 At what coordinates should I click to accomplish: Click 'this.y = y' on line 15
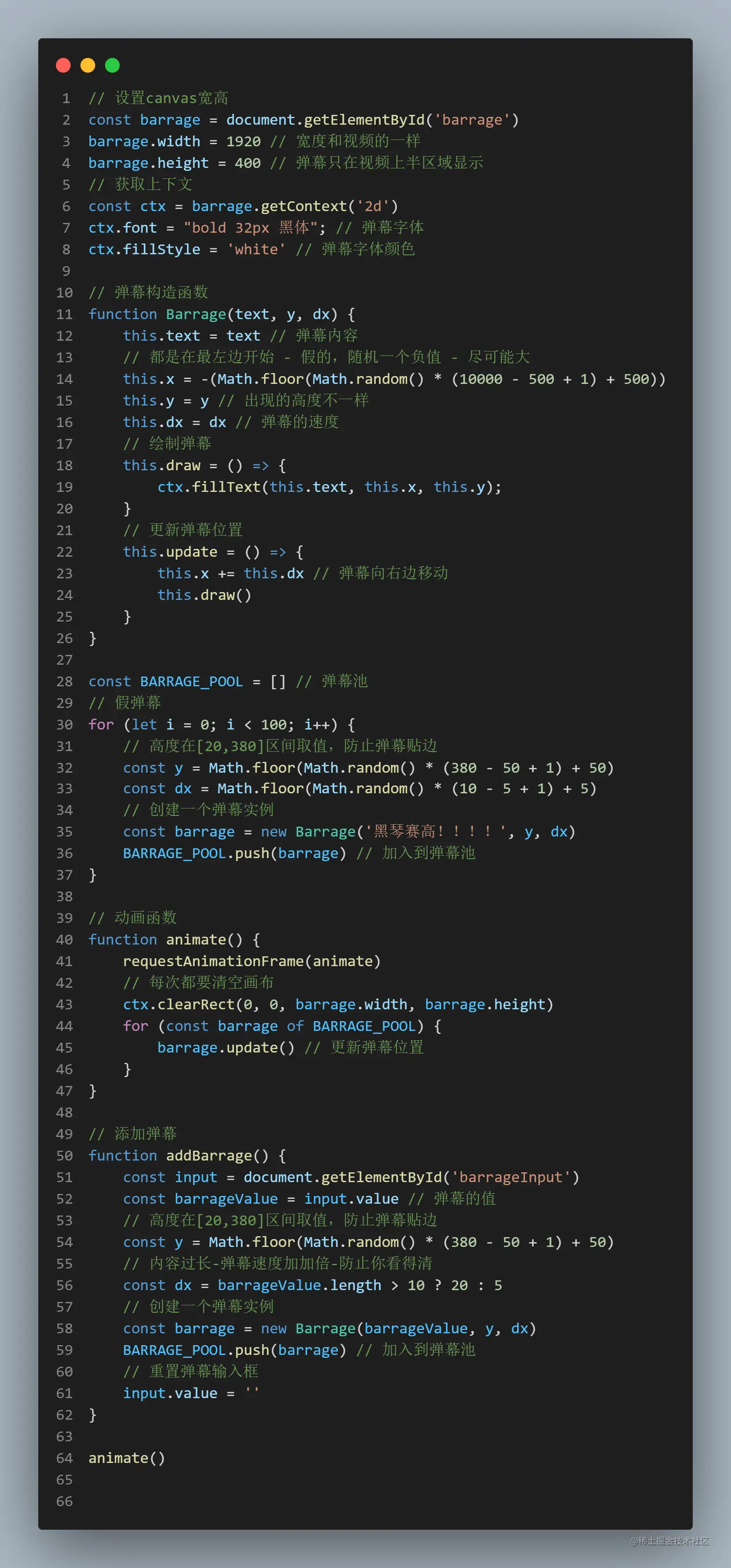pyautogui.click(x=166, y=401)
